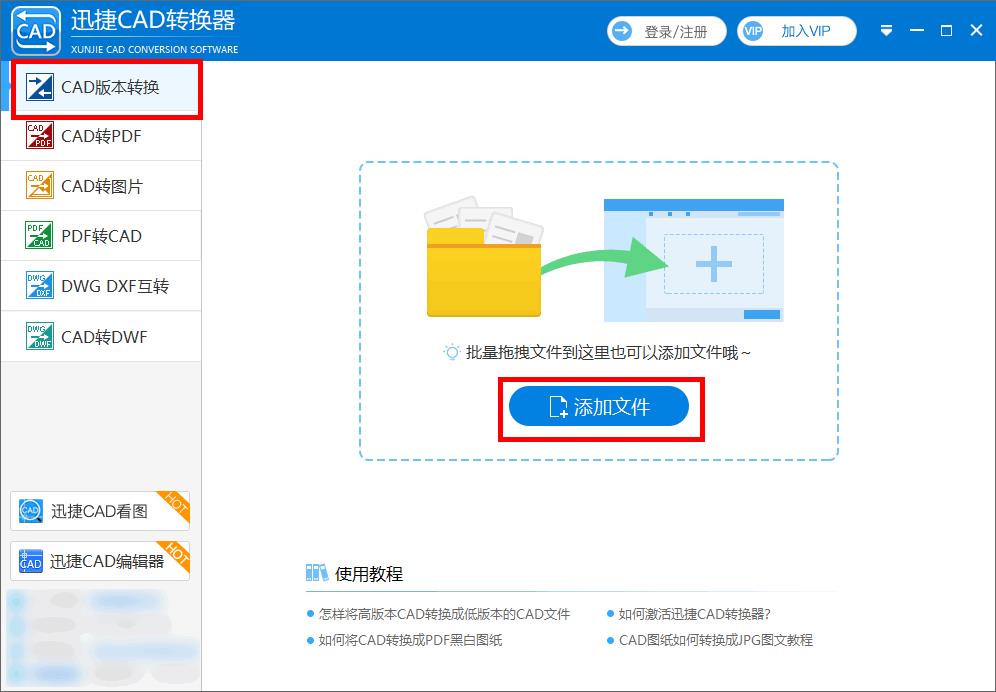Click the XUNJIE CAD CONVERSION SOFTWARE subtitle

point(154,49)
